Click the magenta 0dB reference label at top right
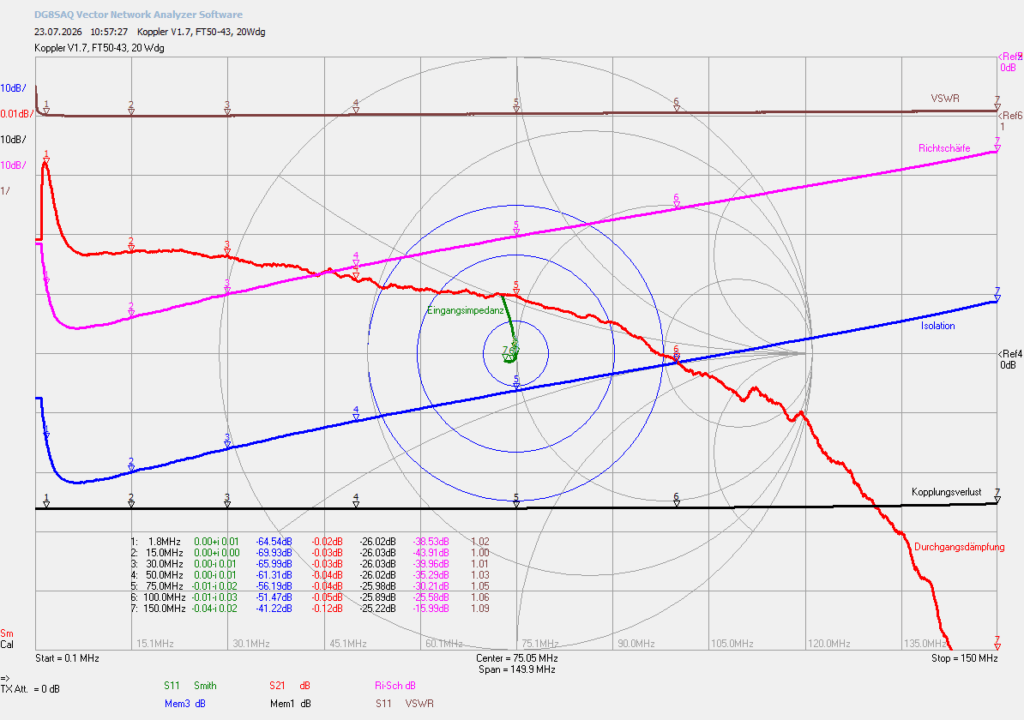Image resolution: width=1024 pixels, height=720 pixels. click(x=1008, y=68)
